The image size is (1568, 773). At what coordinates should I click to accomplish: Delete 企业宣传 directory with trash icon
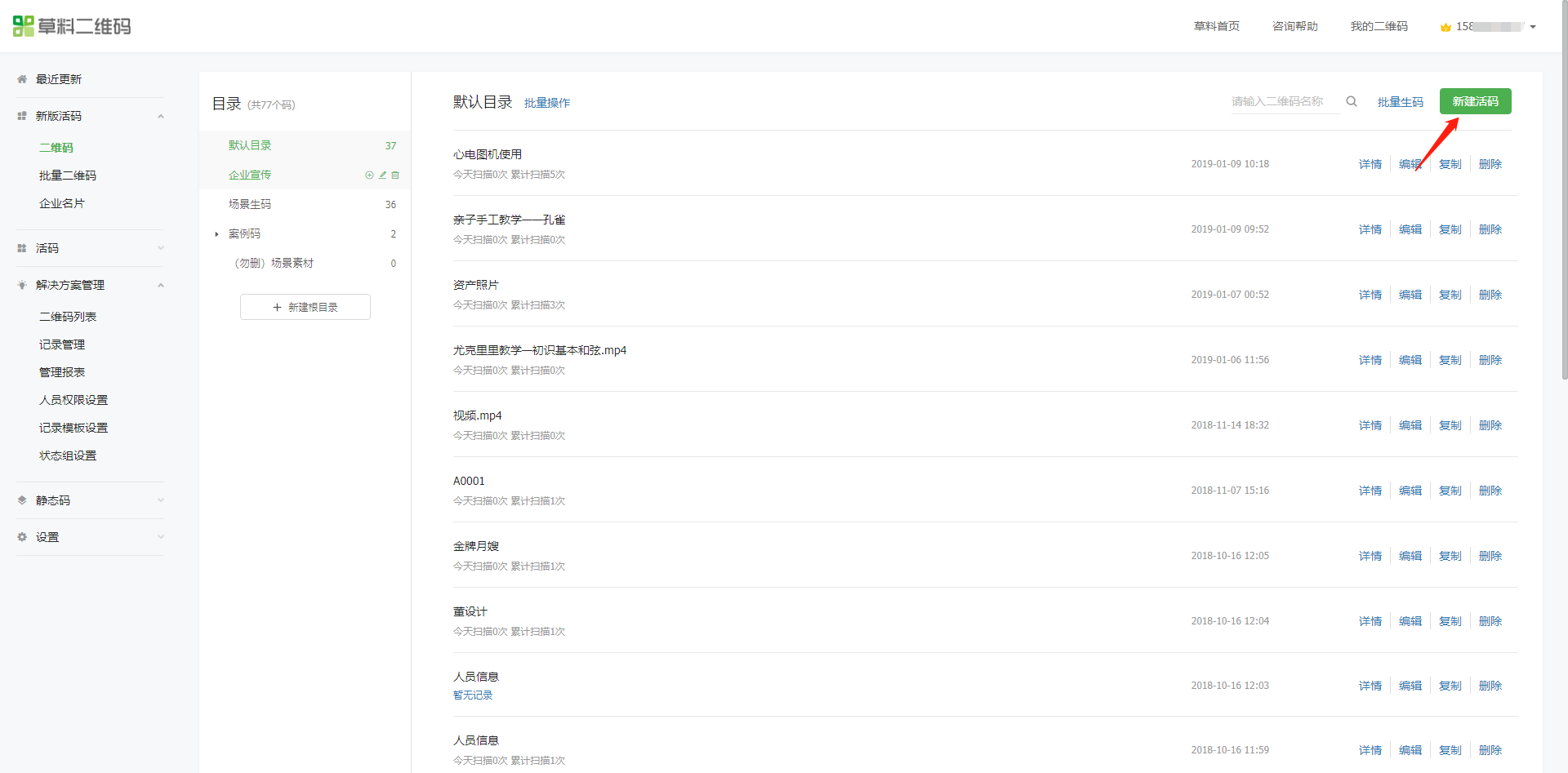(395, 175)
